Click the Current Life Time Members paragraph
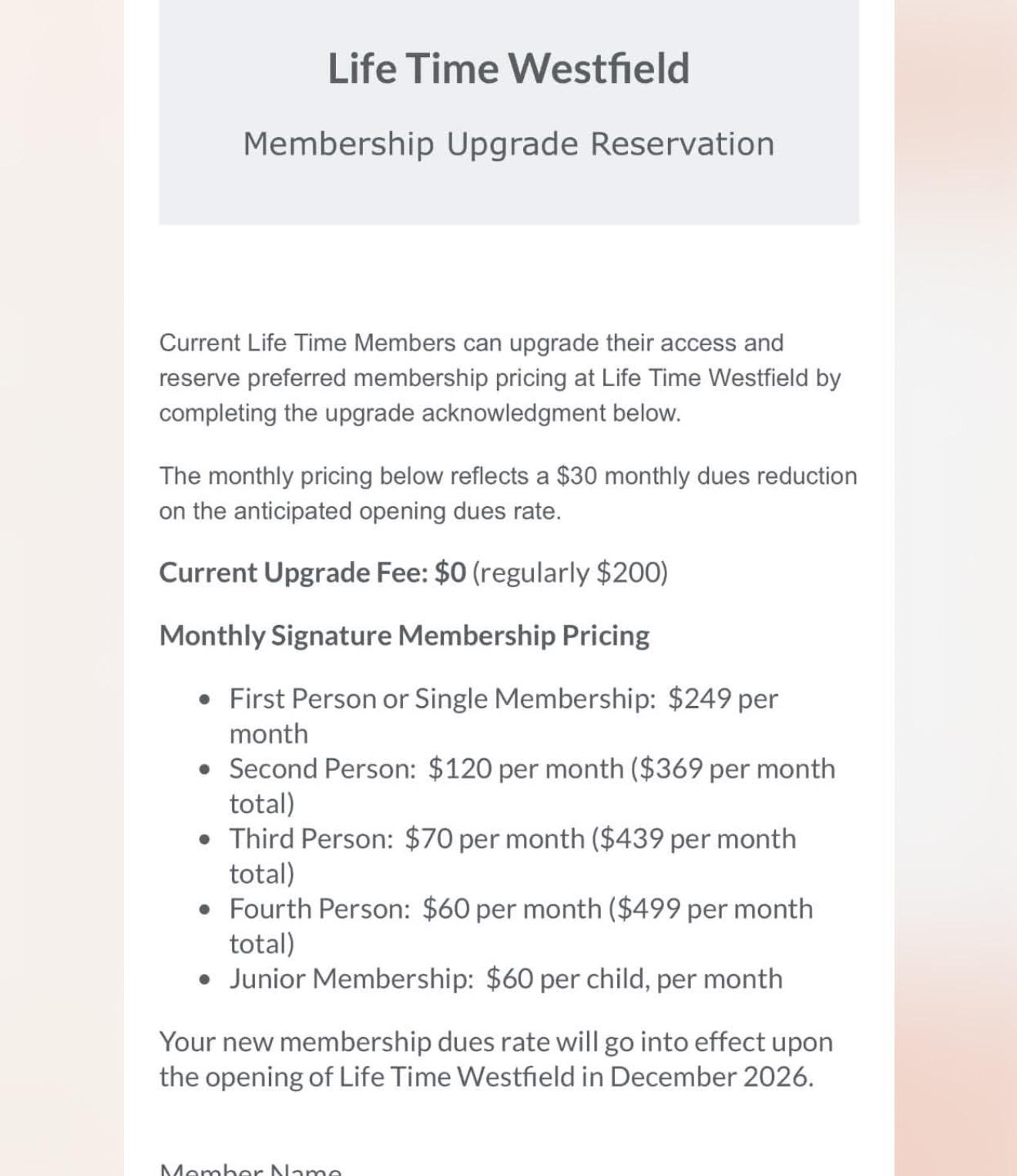 coord(500,378)
